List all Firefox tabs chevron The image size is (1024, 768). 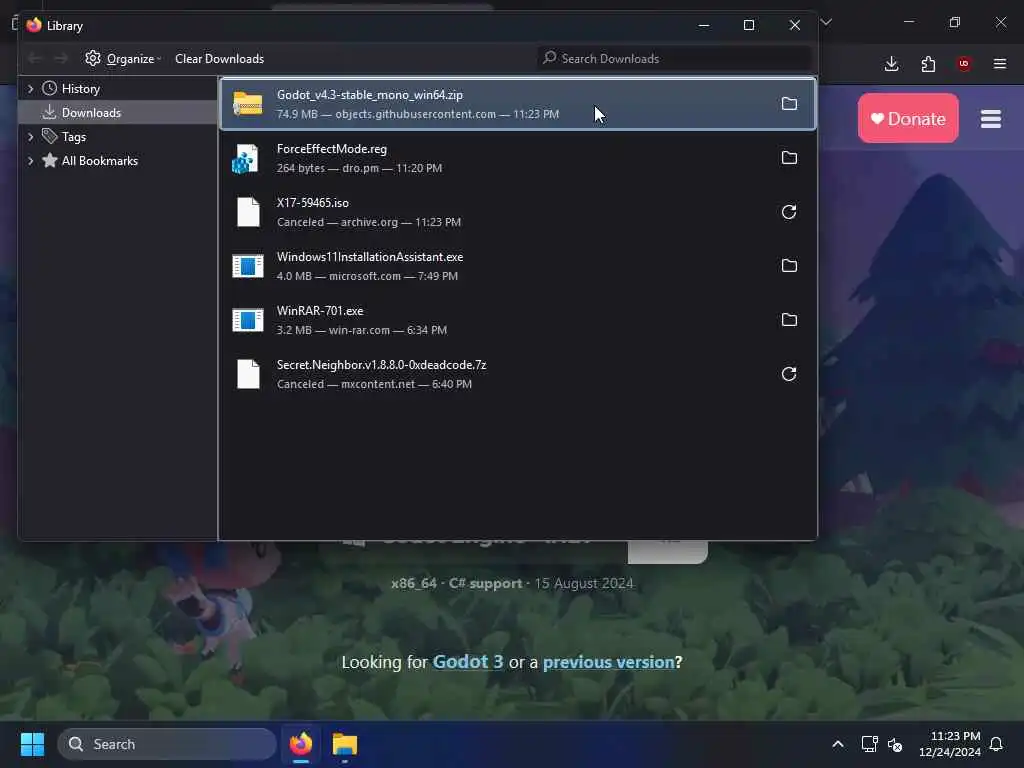826,22
